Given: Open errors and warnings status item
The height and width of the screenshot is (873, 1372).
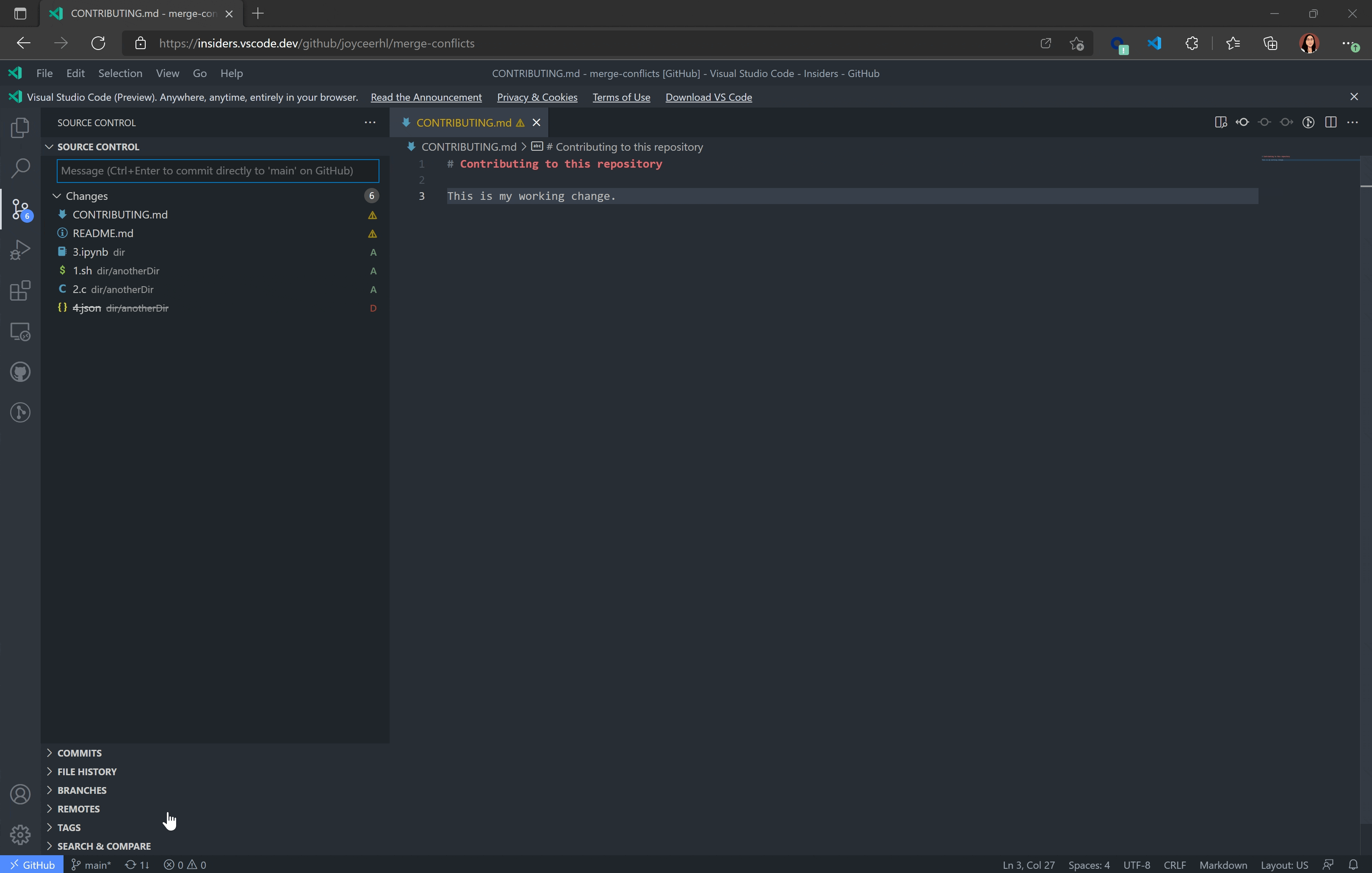Looking at the screenshot, I should (x=185, y=865).
